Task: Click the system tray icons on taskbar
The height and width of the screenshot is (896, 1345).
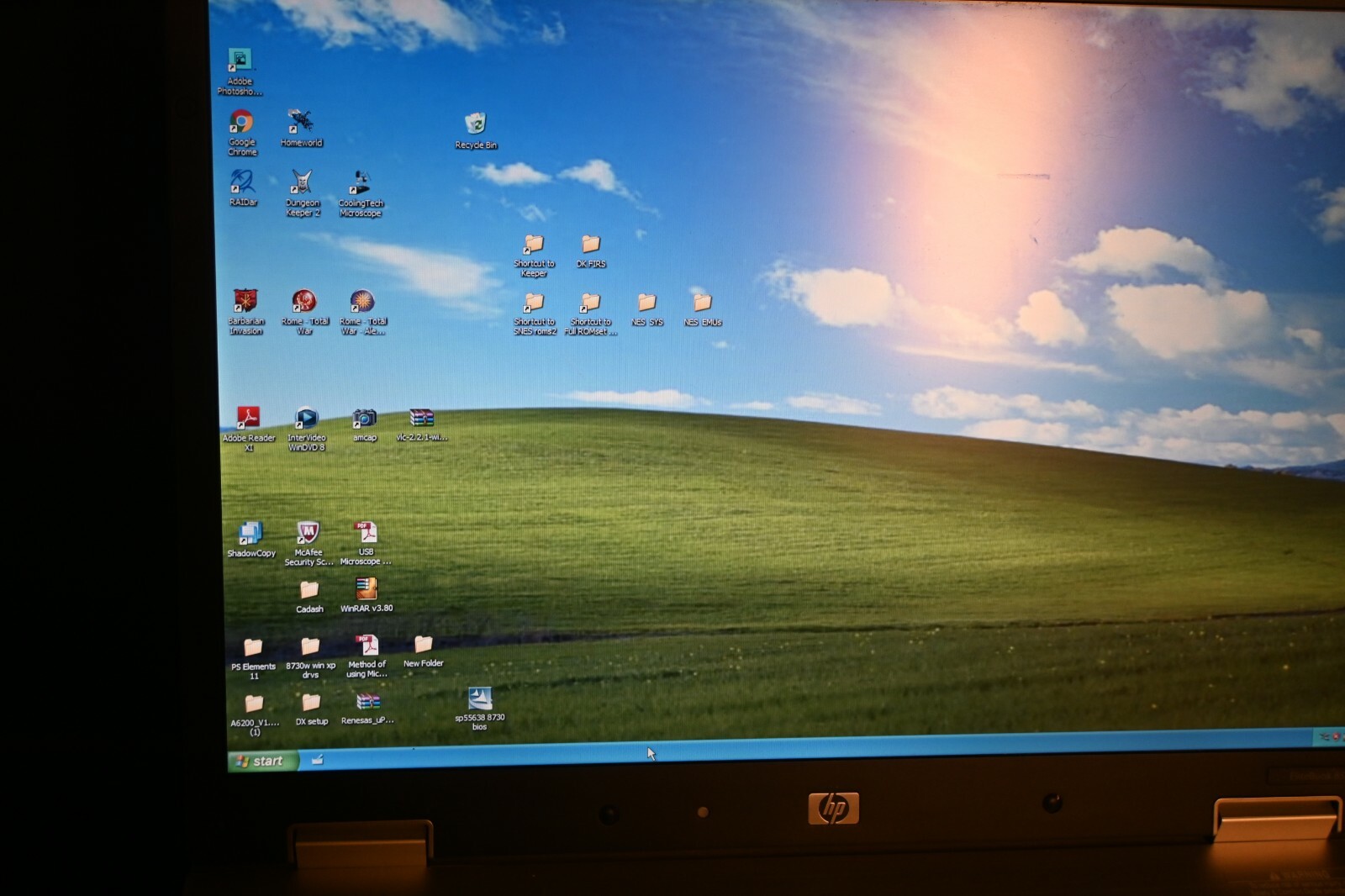Action: [x=1329, y=737]
